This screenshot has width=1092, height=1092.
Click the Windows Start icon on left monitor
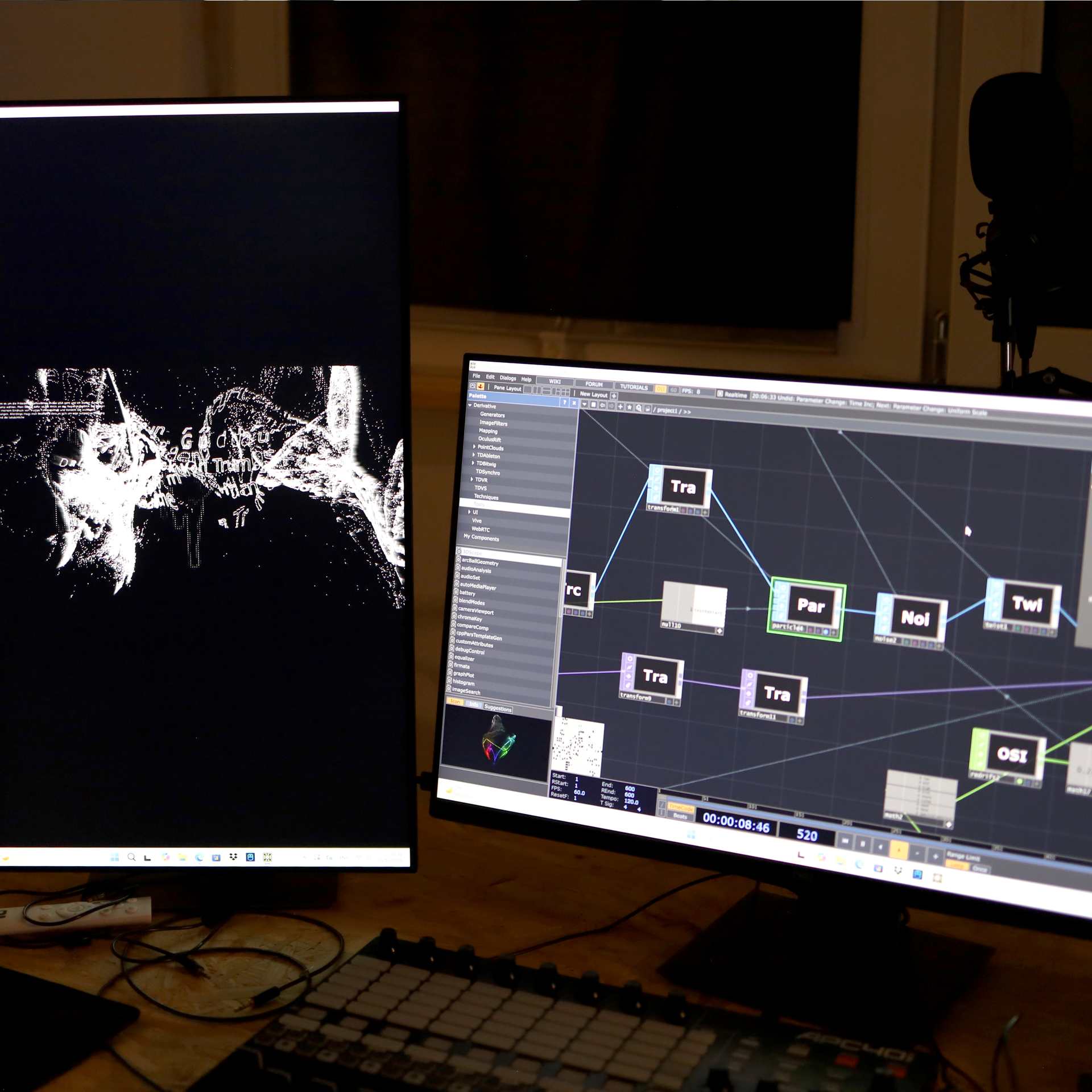[114, 857]
